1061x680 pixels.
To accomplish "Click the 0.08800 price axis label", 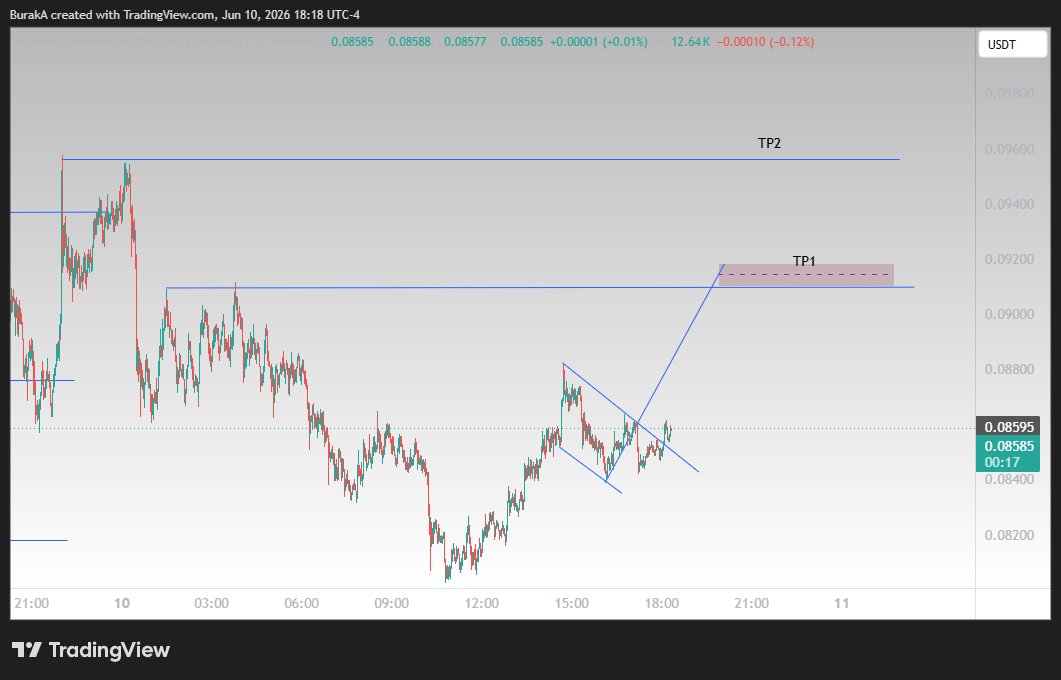I will [1009, 369].
